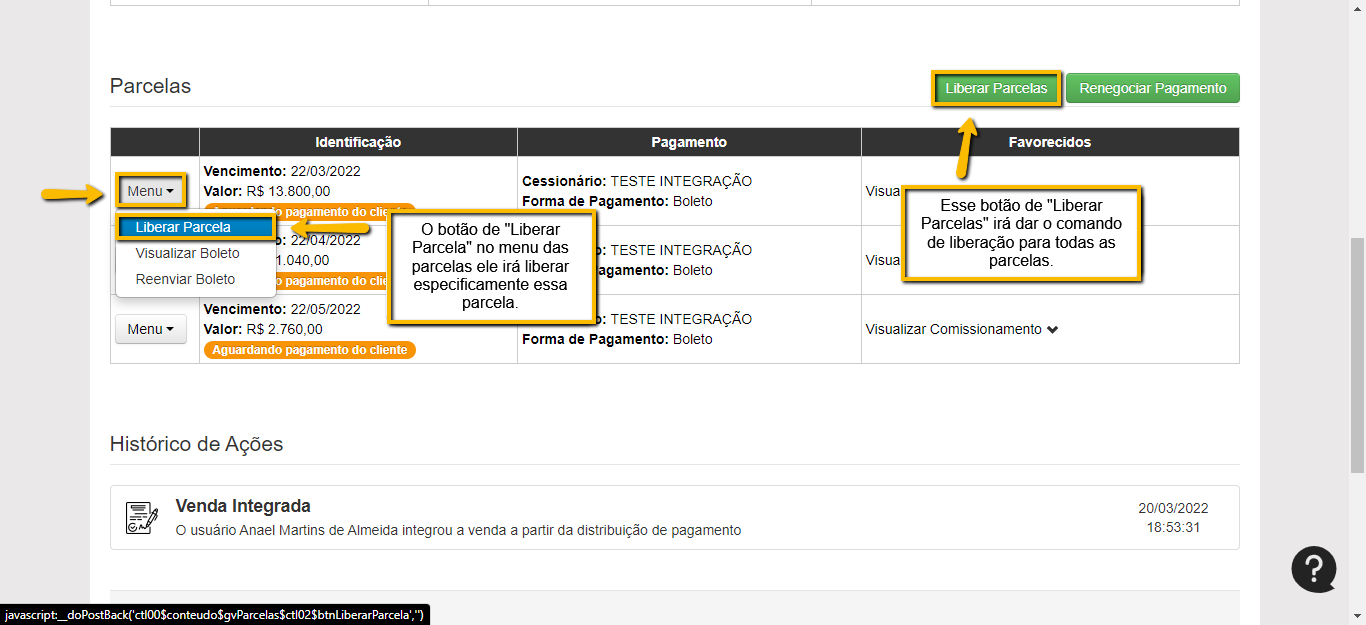This screenshot has width=1366, height=625.
Task: Click chevron icon beside Visualizar Comissionamento
Action: 1052,330
